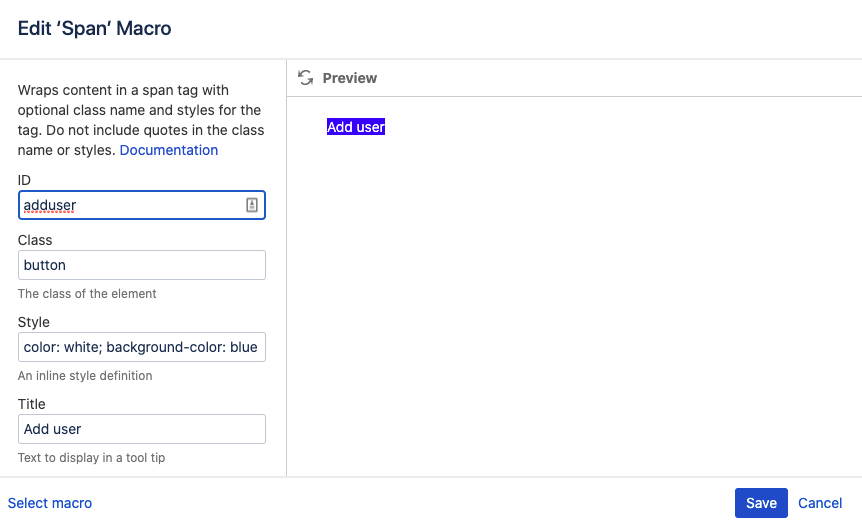862x527 pixels.
Task: Save the Span macro changes
Action: [x=761, y=503]
